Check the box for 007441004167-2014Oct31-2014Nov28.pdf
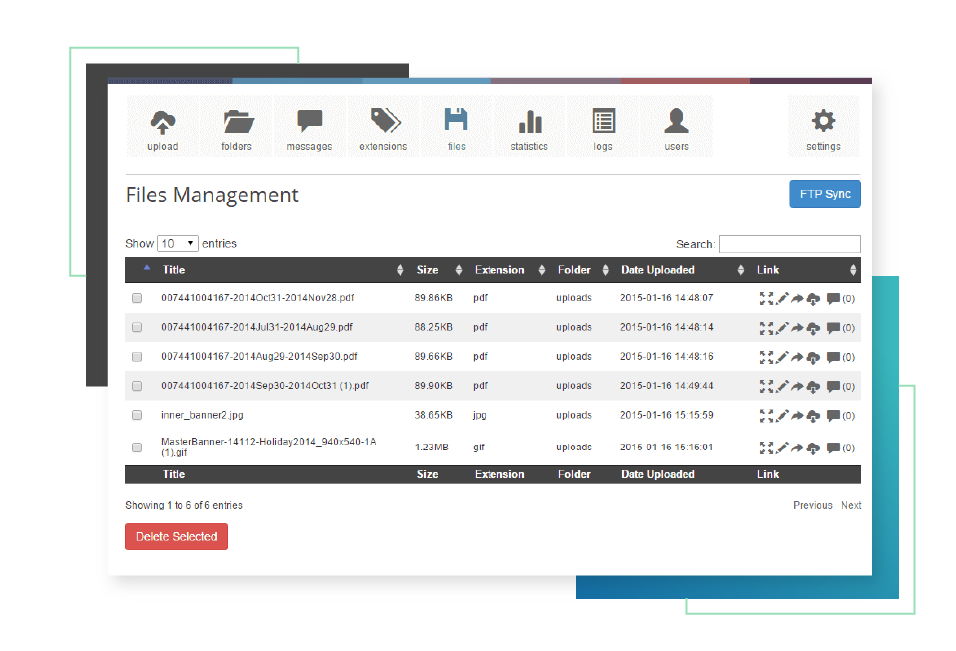 137,298
